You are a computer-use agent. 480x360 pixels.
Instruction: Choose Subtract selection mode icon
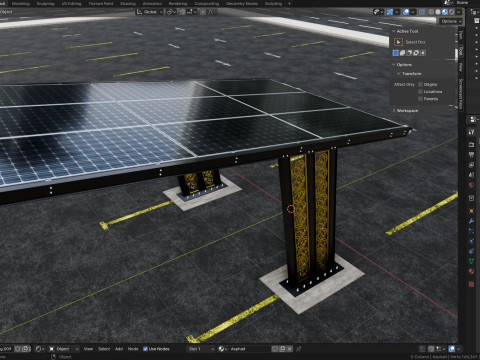(x=409, y=53)
